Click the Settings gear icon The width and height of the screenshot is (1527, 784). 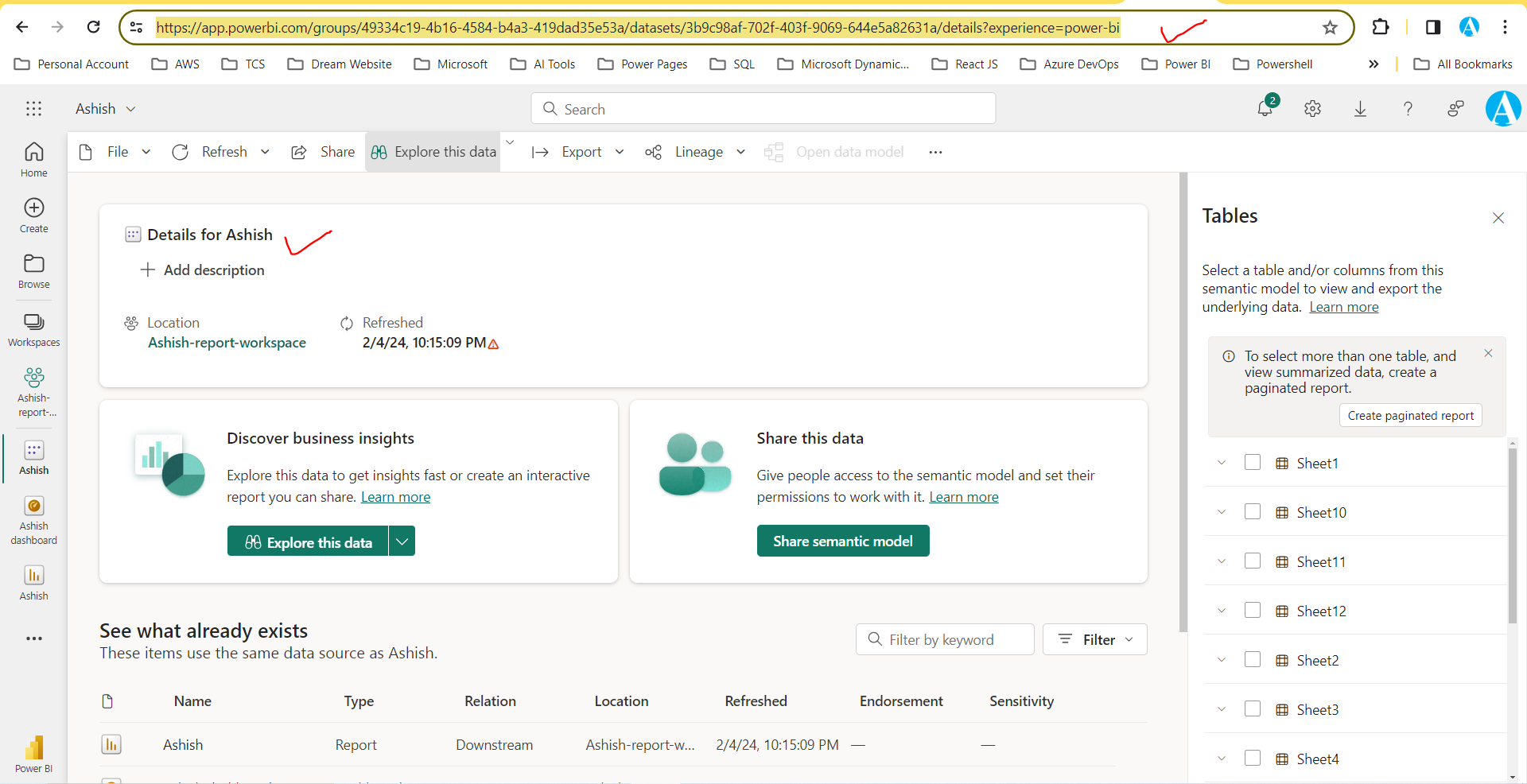1312,109
